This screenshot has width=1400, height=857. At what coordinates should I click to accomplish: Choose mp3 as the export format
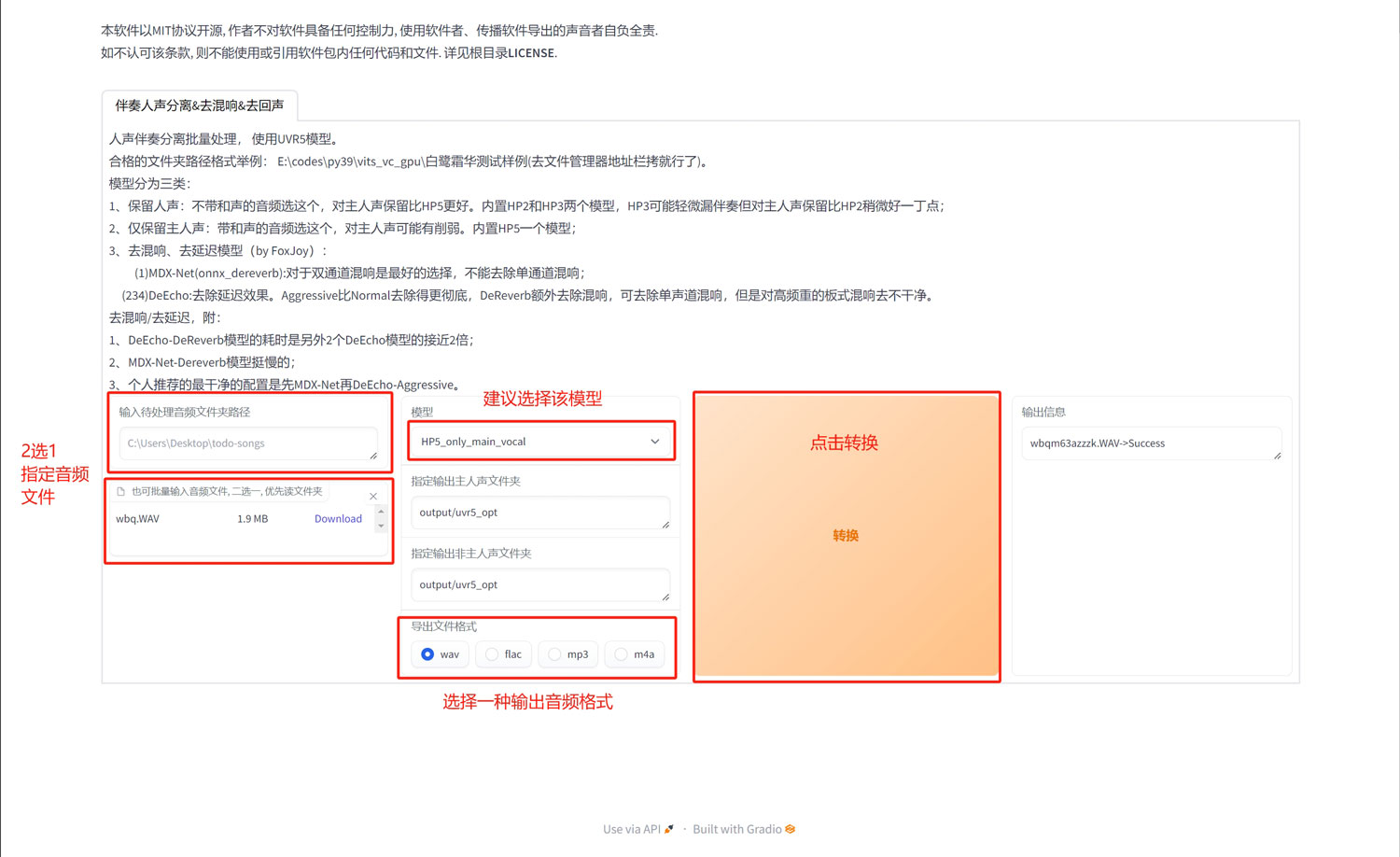(567, 654)
